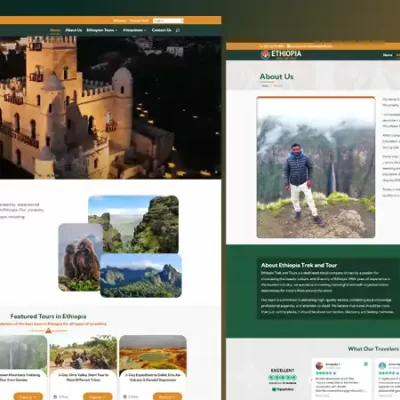The height and width of the screenshot is (400, 400).
Task: Click the Tripadvisor logo under the rating
Action: [283, 389]
